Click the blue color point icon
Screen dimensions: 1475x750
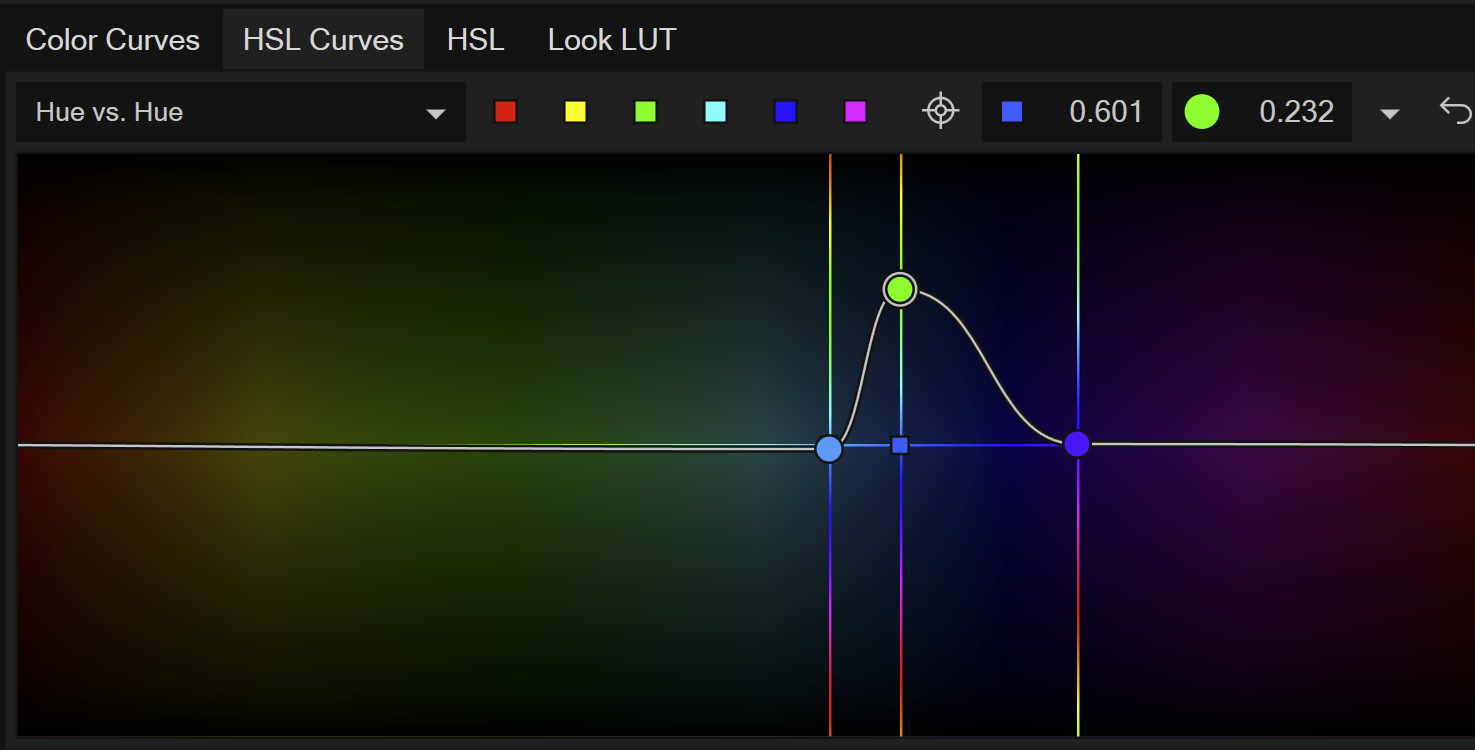tap(785, 112)
